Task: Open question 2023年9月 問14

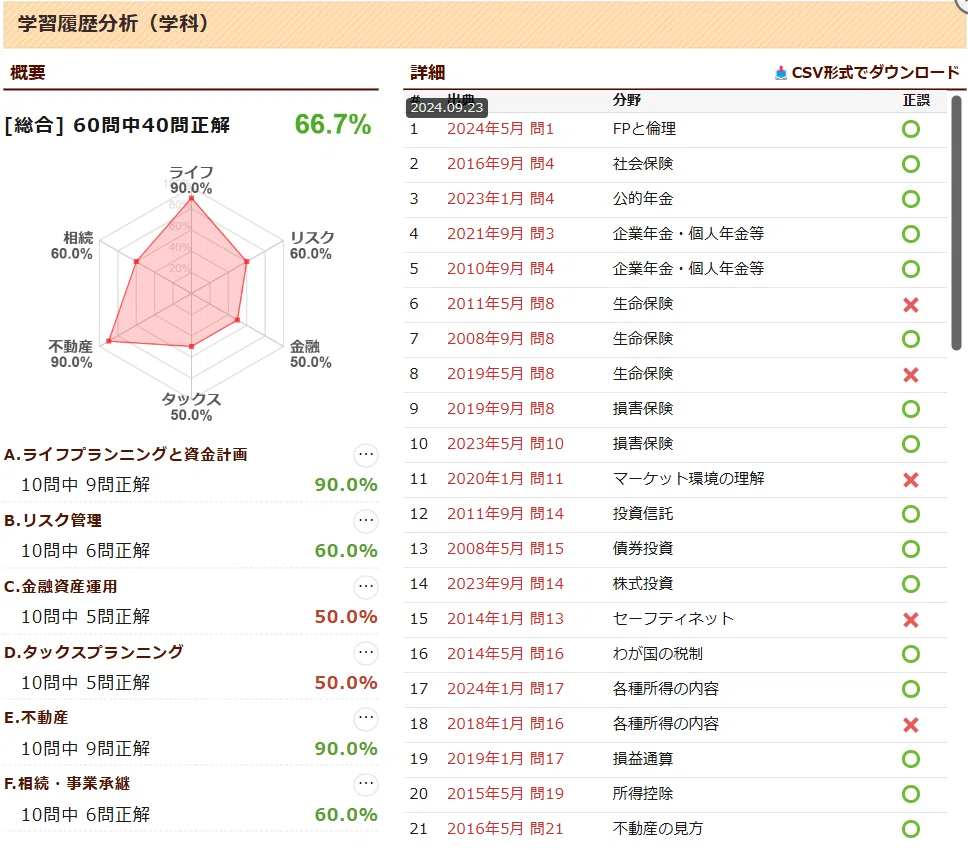Action: point(506,584)
